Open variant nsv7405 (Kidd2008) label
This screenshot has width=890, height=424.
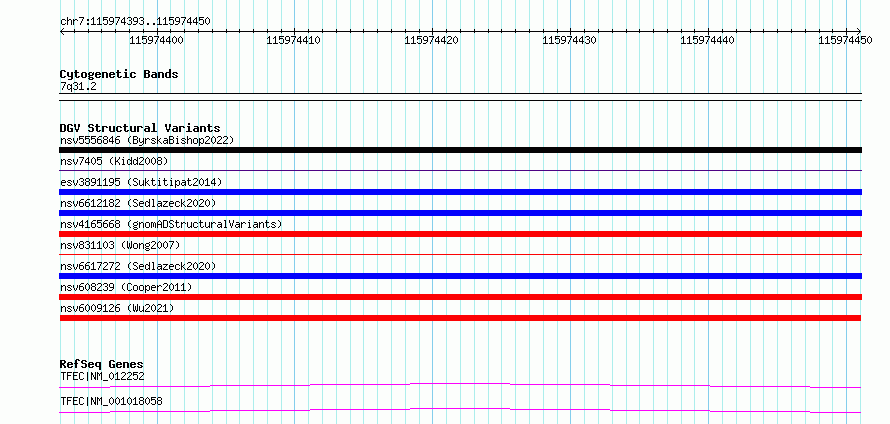[x=114, y=161]
